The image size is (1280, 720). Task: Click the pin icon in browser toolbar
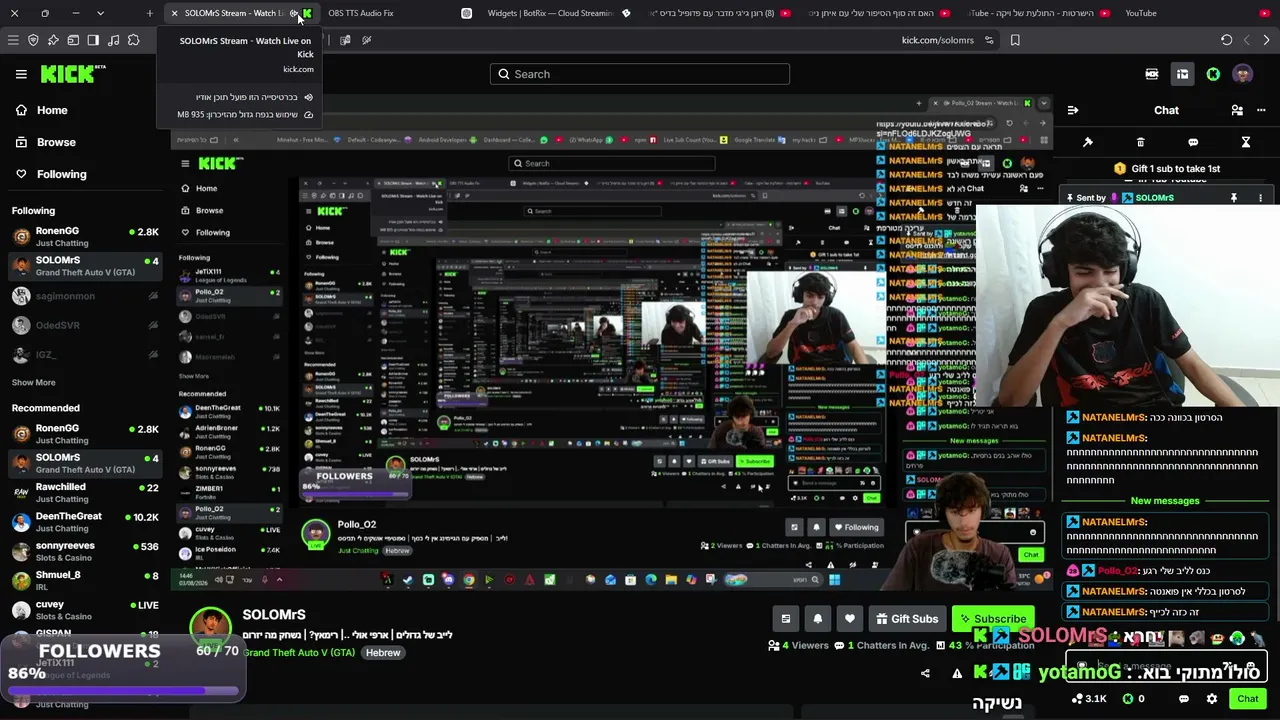pos(53,40)
